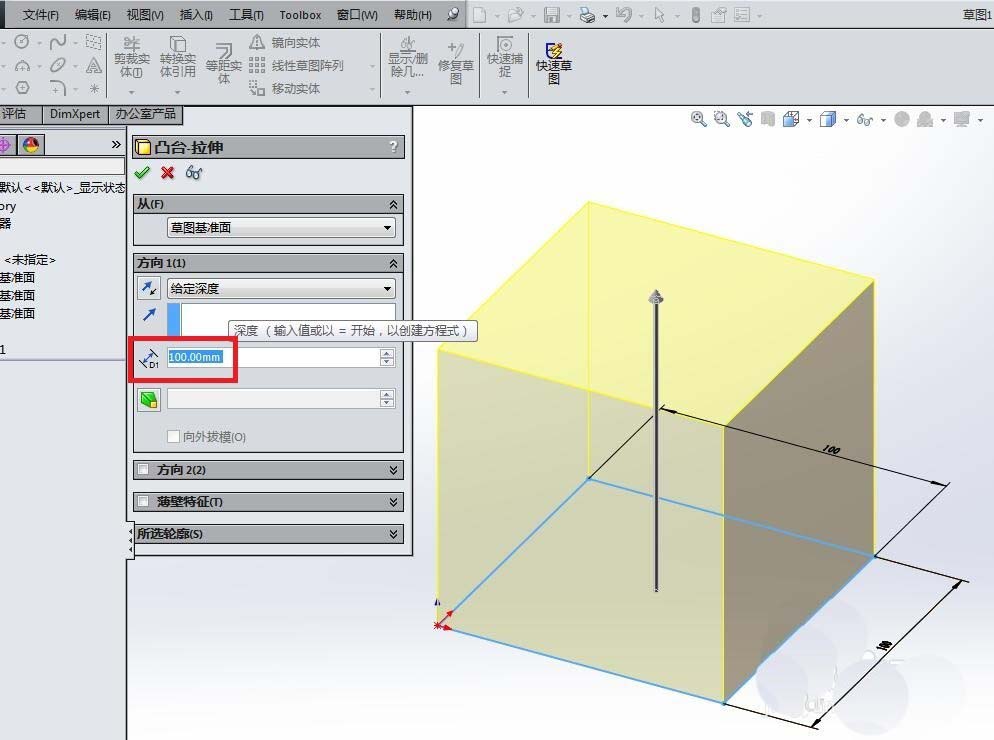The height and width of the screenshot is (740, 994).
Task: Select 线性草图阵列 linear sketch pattern
Action: click(x=296, y=65)
